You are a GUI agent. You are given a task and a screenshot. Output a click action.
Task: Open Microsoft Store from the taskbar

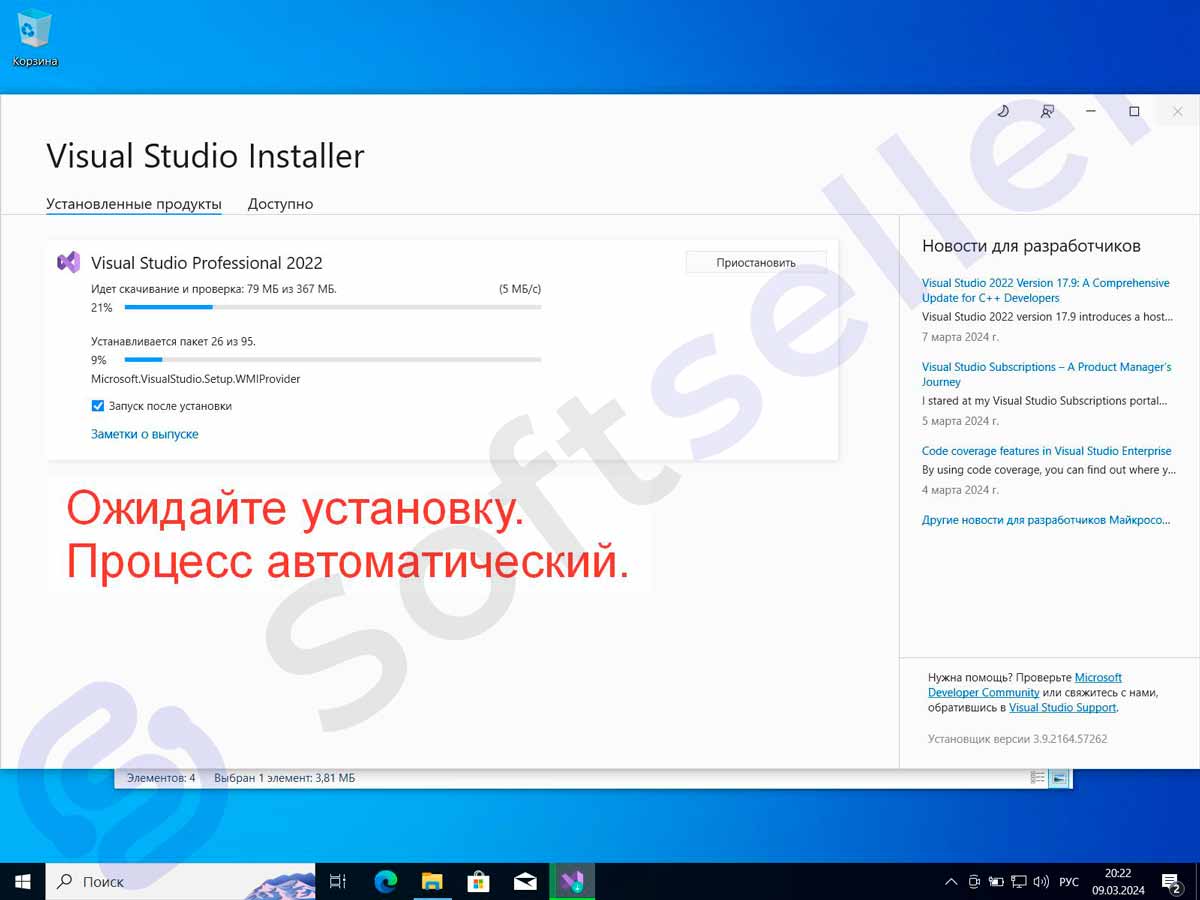tap(478, 881)
